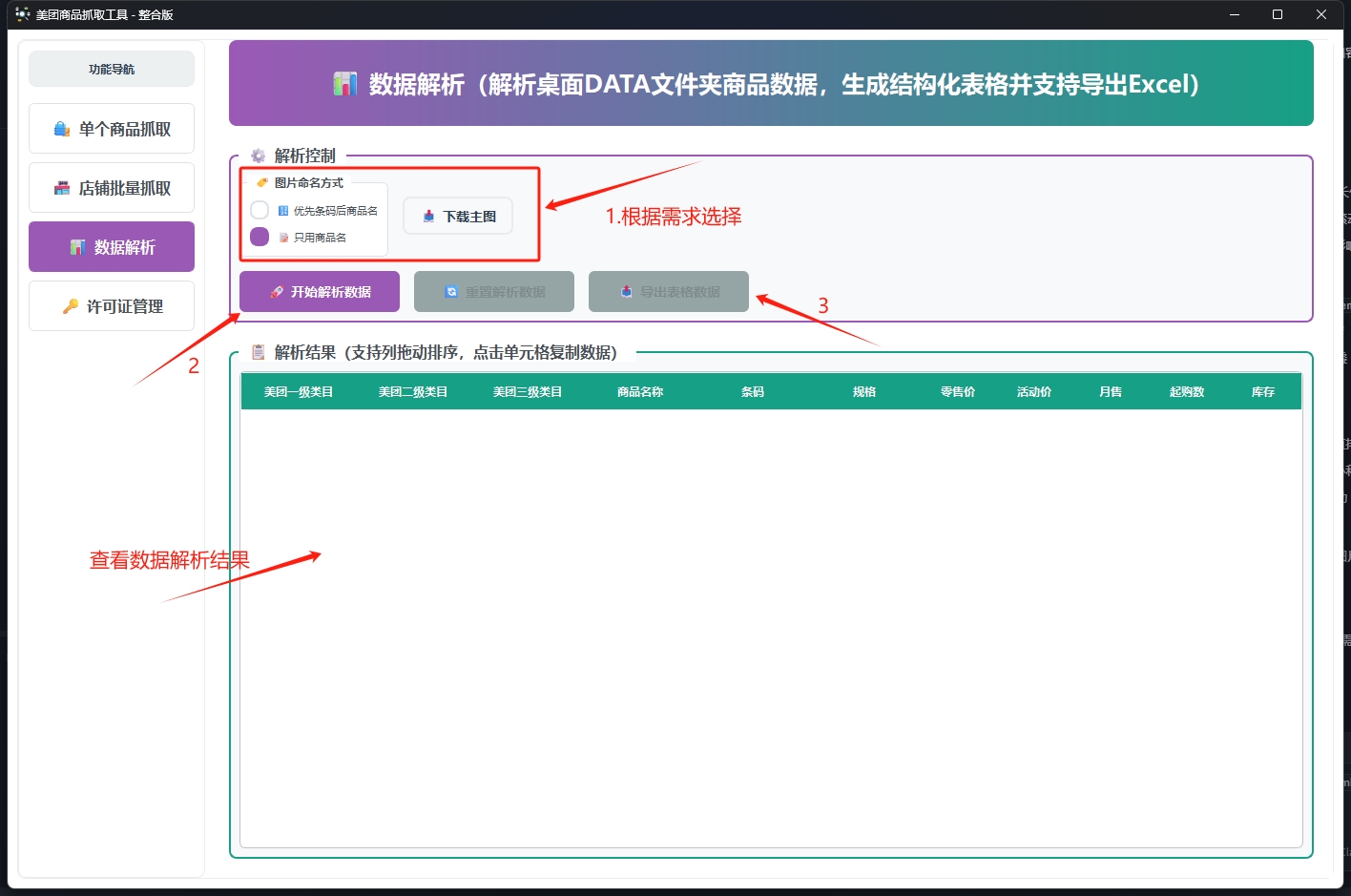Select 数据解析 navigation item

(x=112, y=247)
